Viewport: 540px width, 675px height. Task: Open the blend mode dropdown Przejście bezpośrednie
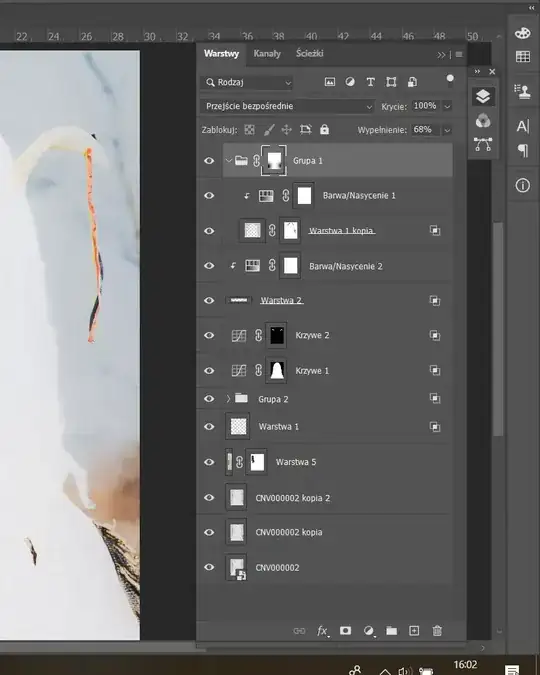pyautogui.click(x=287, y=106)
